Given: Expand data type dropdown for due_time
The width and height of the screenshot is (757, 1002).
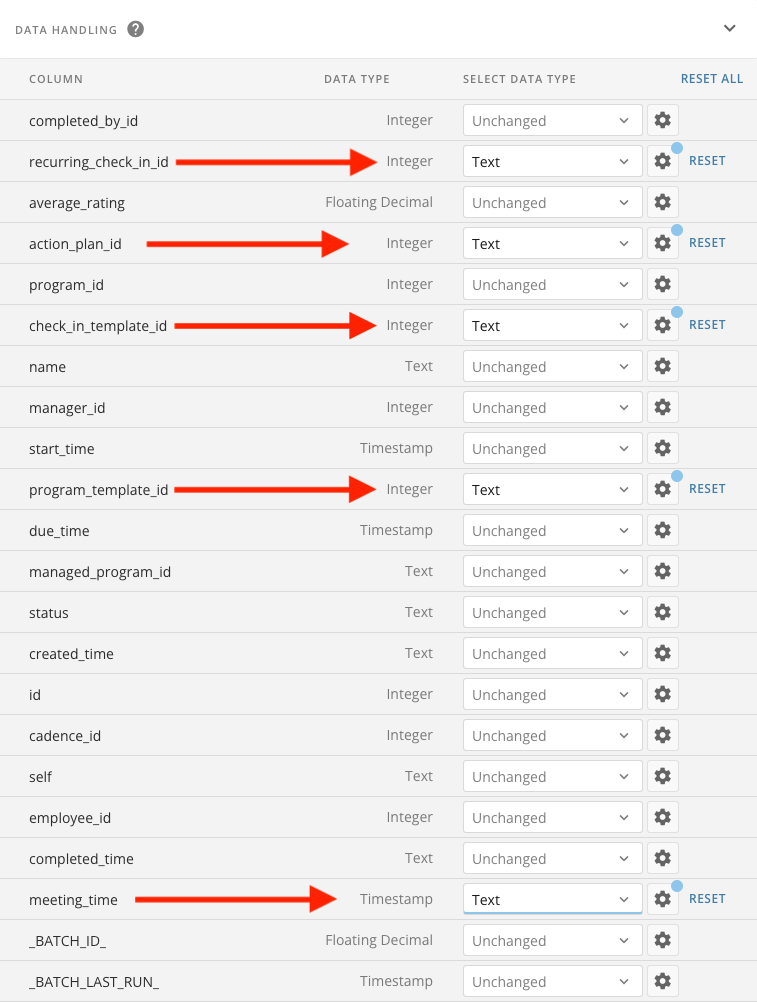Looking at the screenshot, I should (552, 531).
